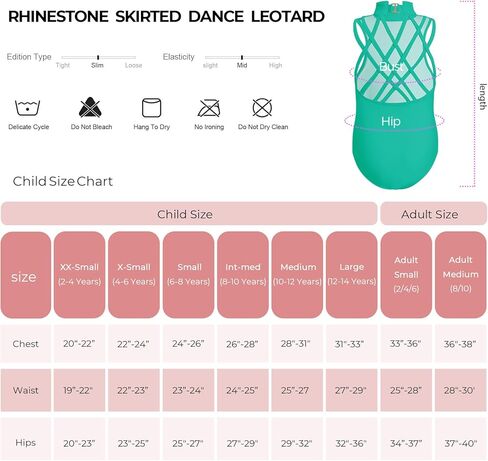The height and width of the screenshot is (461, 488).
Task: Click the Delicate Cycle wash icon
Action: pyautogui.click(x=27, y=107)
